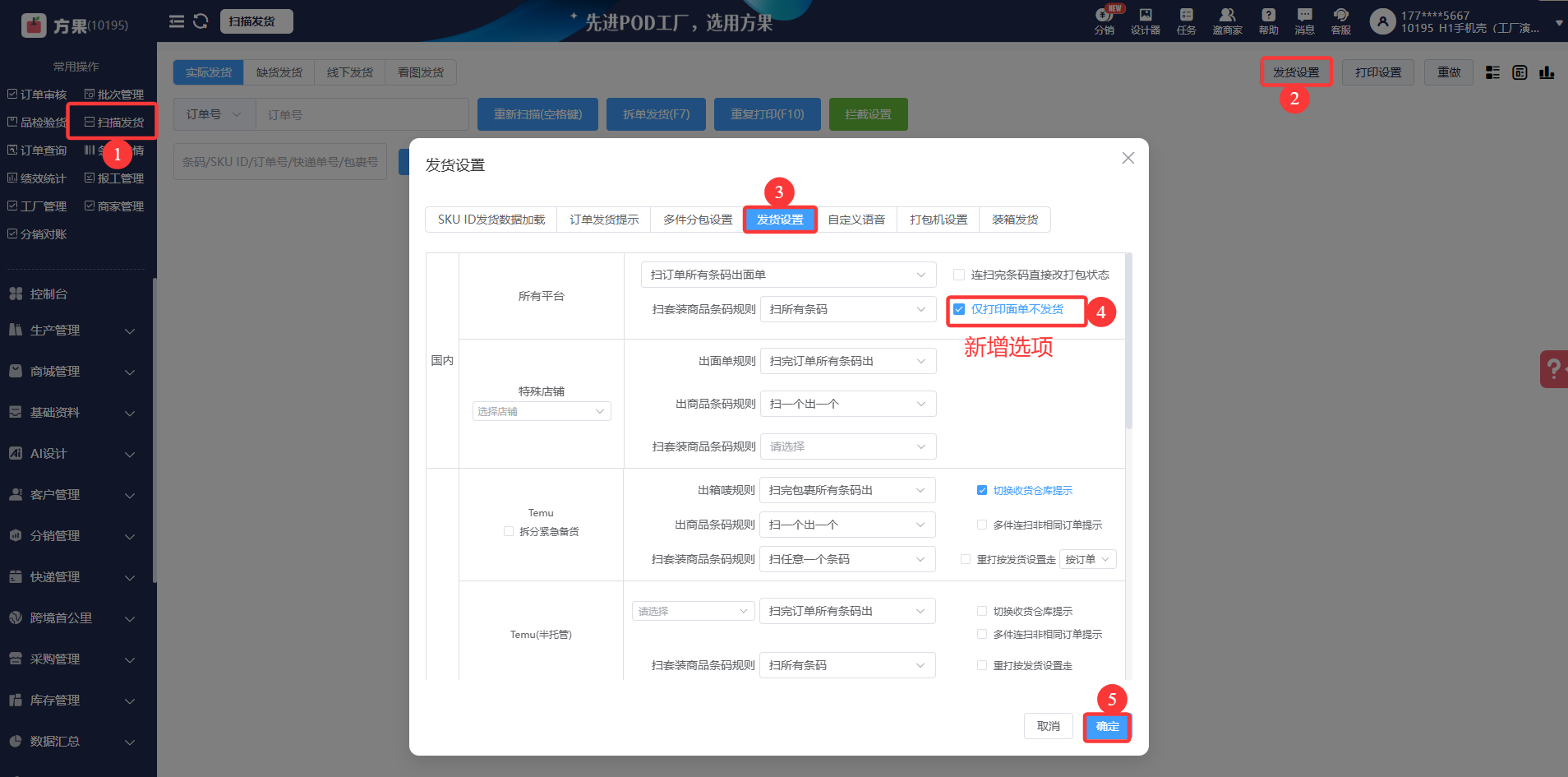Switch to the 多件分包设置 tab

(x=697, y=220)
